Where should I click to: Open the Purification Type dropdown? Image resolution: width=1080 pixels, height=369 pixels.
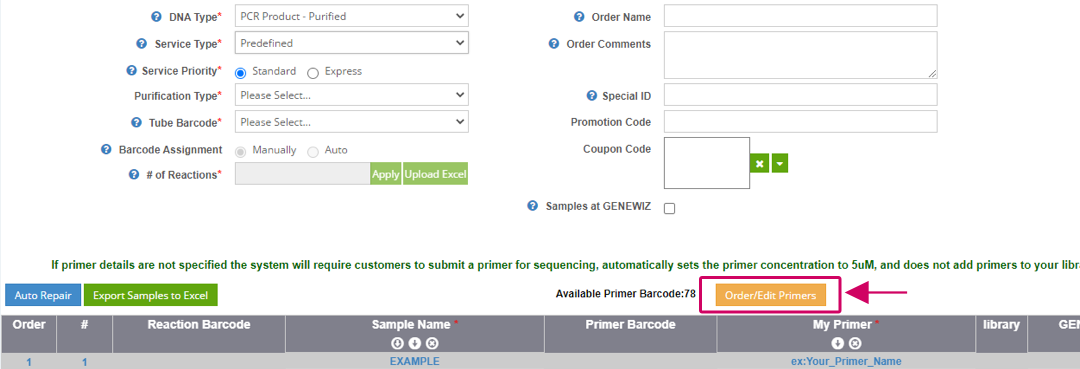click(351, 95)
